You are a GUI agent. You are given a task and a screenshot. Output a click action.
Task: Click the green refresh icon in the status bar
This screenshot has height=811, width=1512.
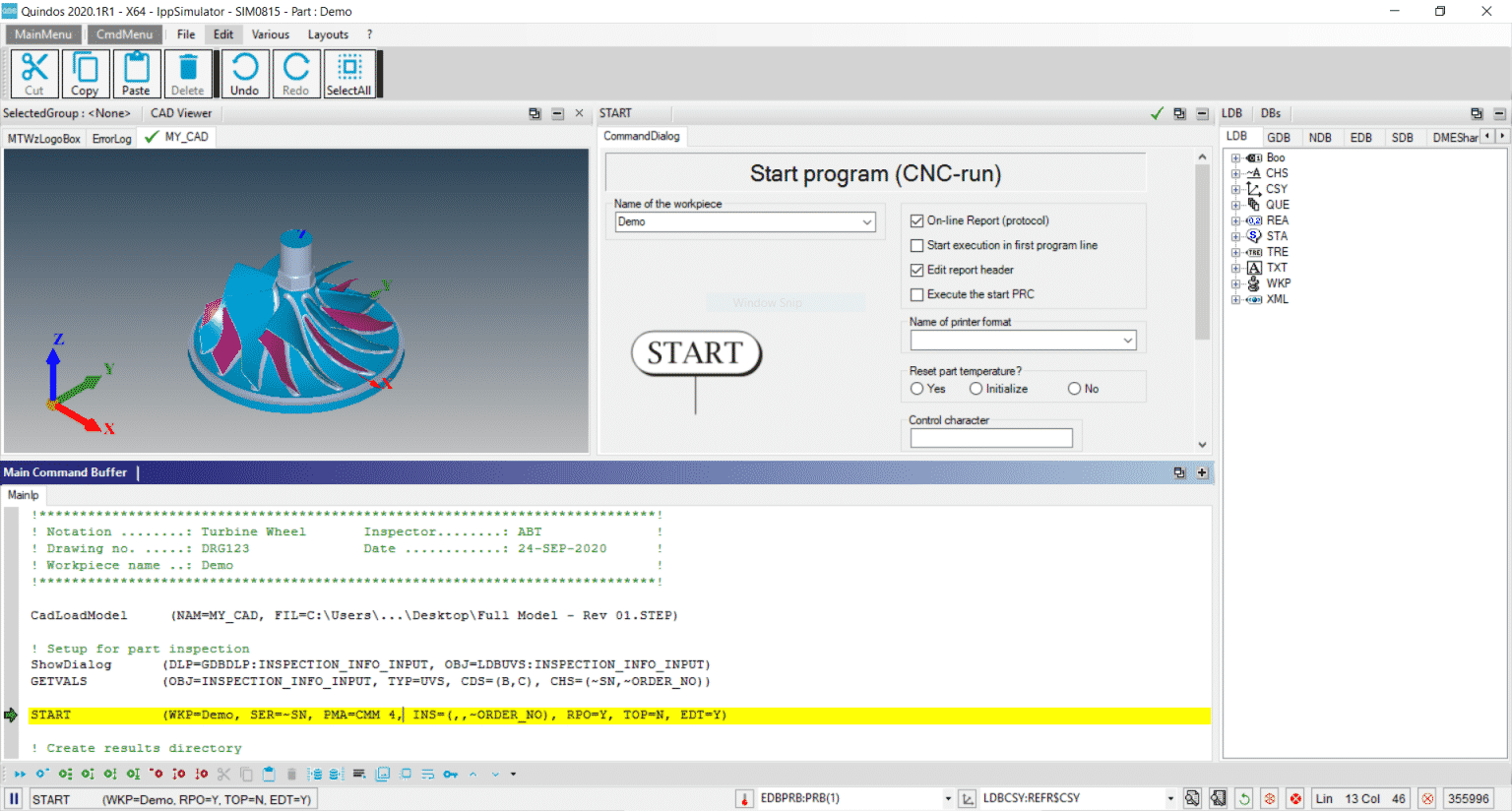coord(1243,798)
